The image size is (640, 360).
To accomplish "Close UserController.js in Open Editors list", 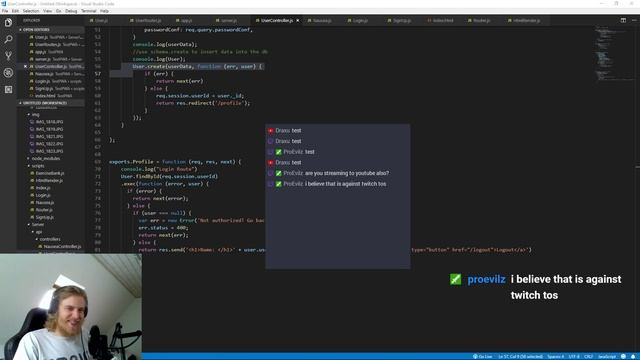I will point(25,66).
